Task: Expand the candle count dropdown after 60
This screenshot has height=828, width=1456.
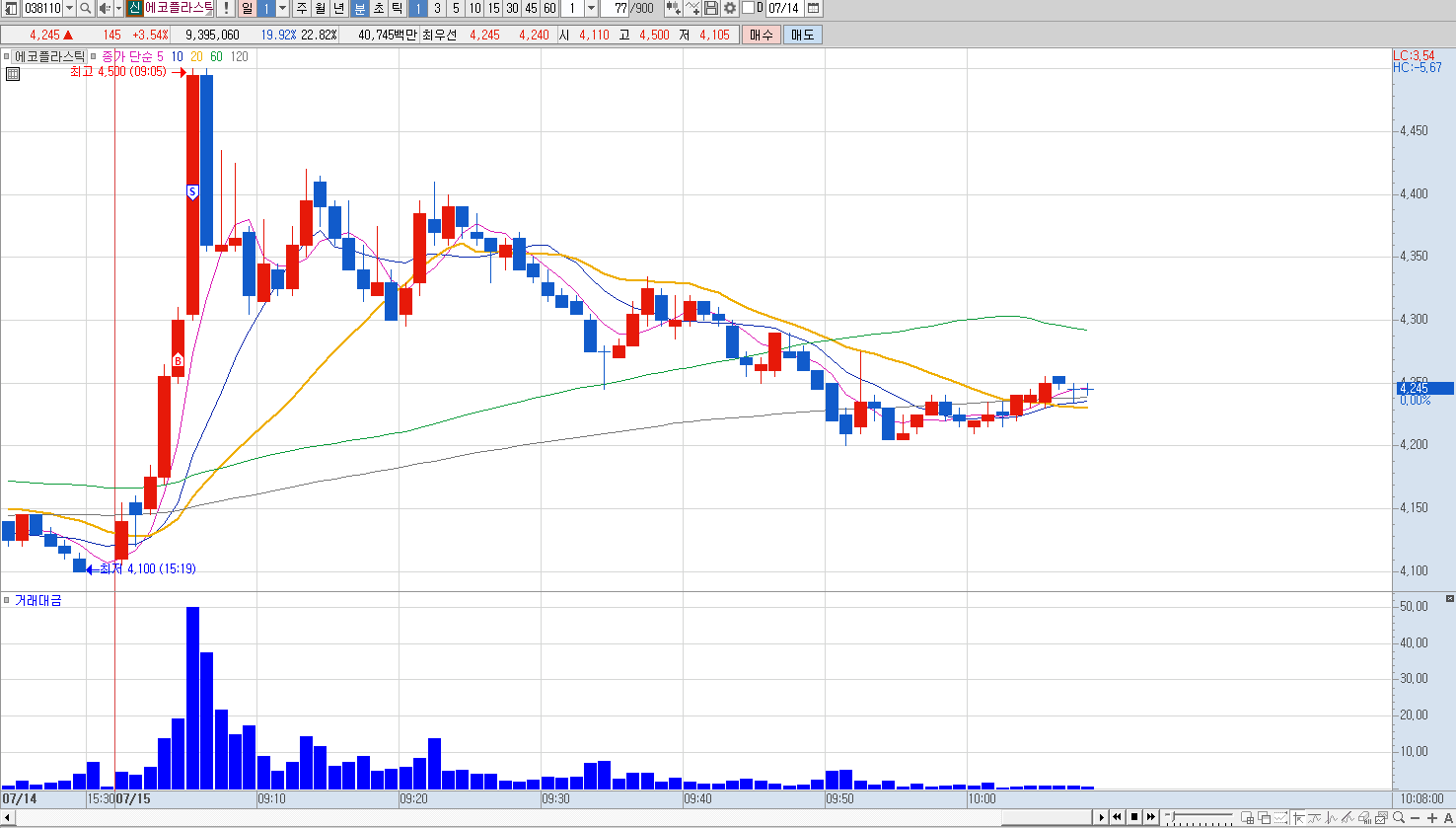Action: click(x=591, y=8)
